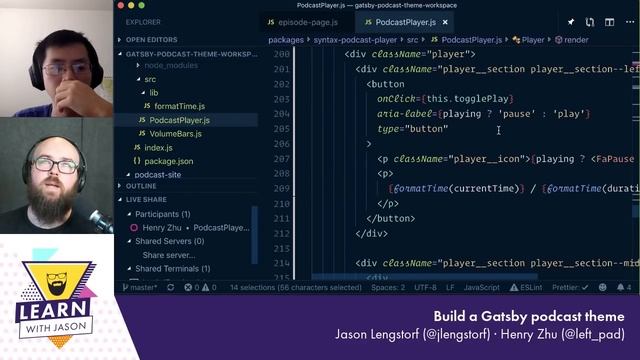Click line number 210 in the gutter
Screen dimensions: 640x360
coord(282,203)
